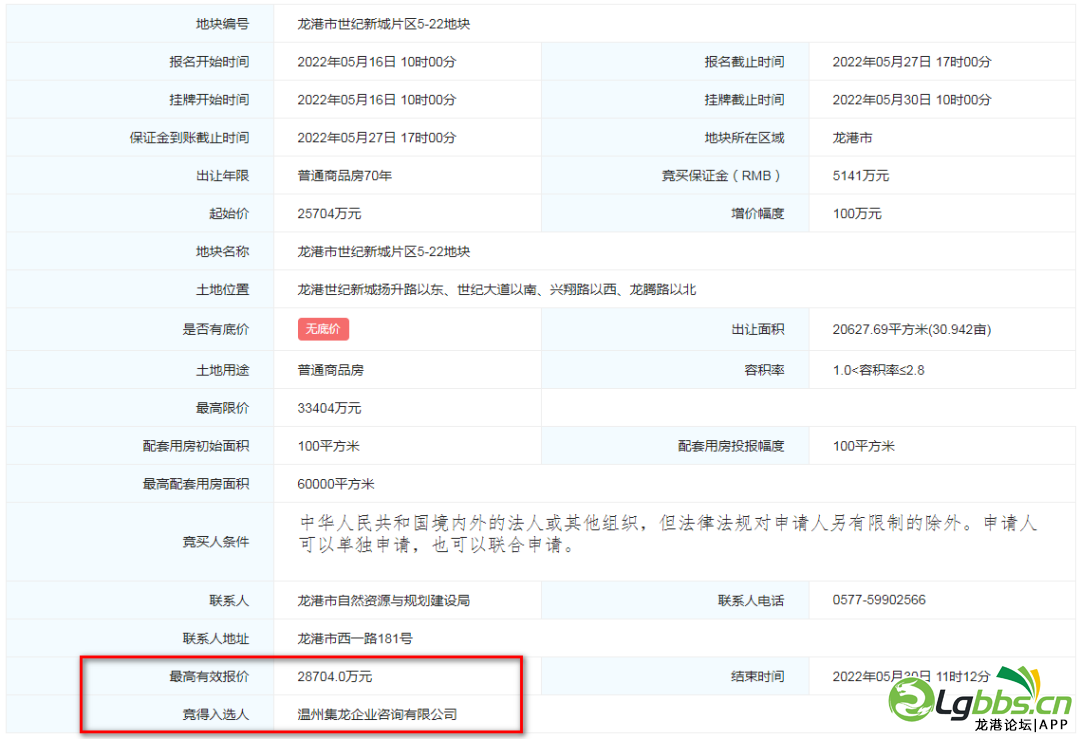
Task: Click the 联系人电话 label
Action: 751,601
